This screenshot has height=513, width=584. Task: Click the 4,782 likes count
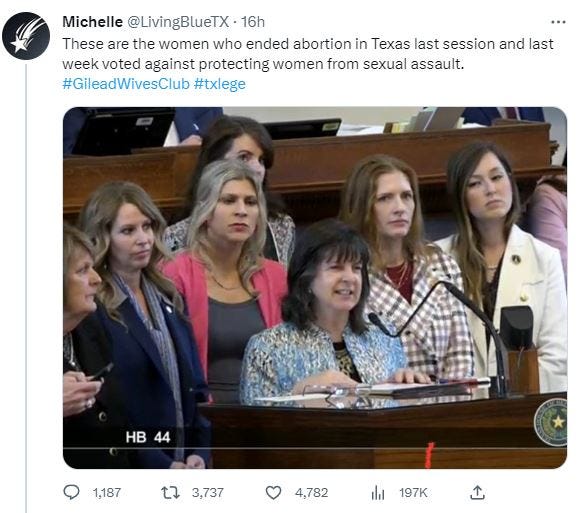tap(311, 493)
